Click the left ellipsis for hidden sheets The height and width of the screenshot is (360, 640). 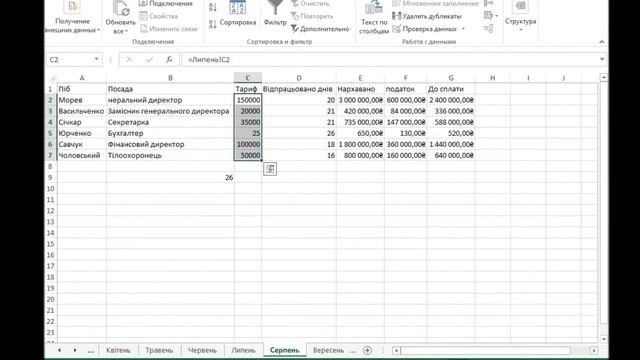point(91,350)
